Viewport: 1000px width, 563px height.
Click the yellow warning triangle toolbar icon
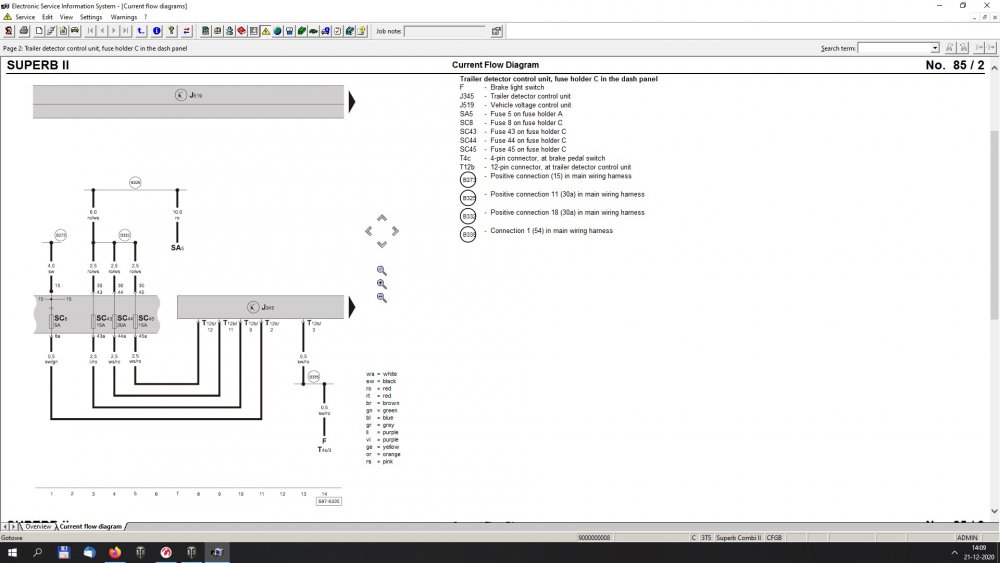(266, 31)
